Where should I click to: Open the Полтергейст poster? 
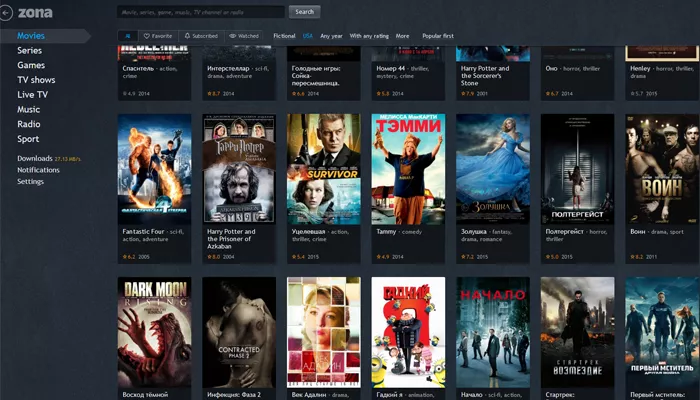[x=577, y=169]
